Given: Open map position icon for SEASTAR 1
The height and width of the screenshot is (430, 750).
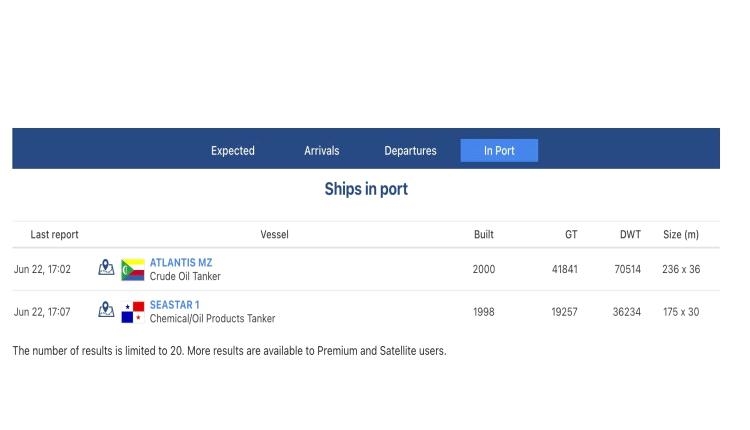Looking at the screenshot, I should 106,309.
